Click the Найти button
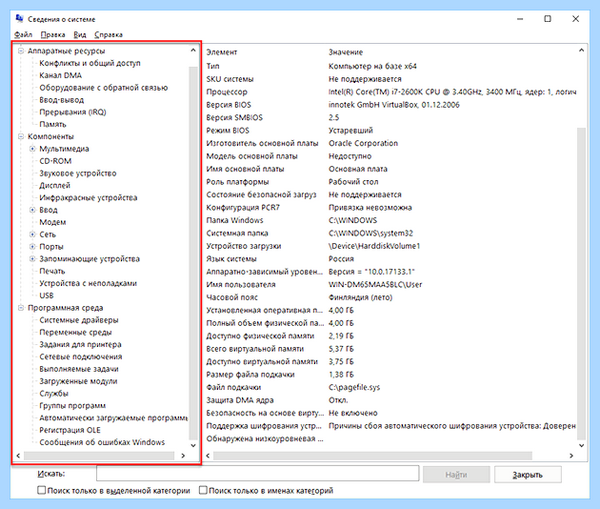600x509 pixels. point(456,475)
